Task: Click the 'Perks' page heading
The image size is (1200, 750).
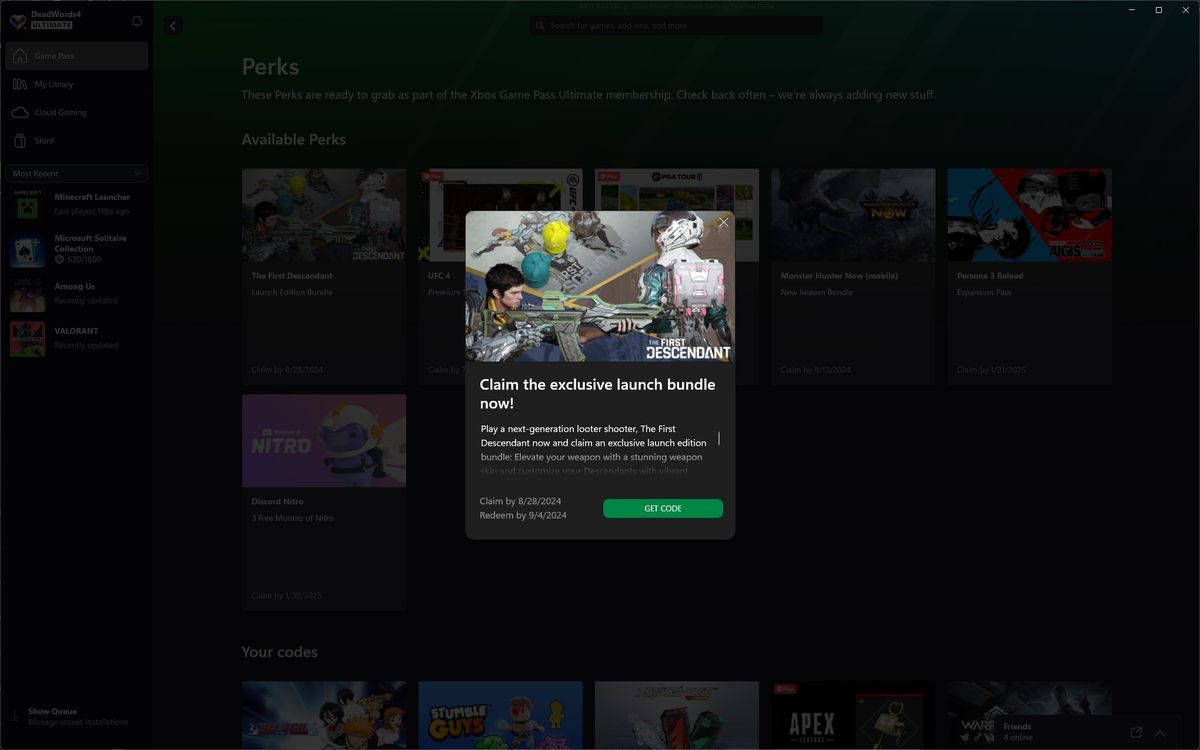Action: coord(270,67)
